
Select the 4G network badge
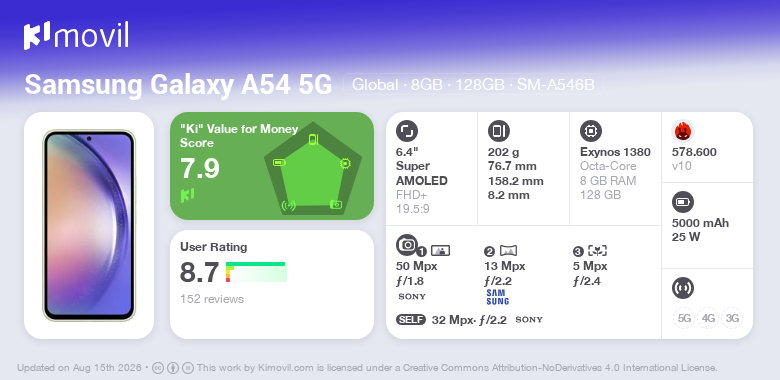tap(708, 318)
